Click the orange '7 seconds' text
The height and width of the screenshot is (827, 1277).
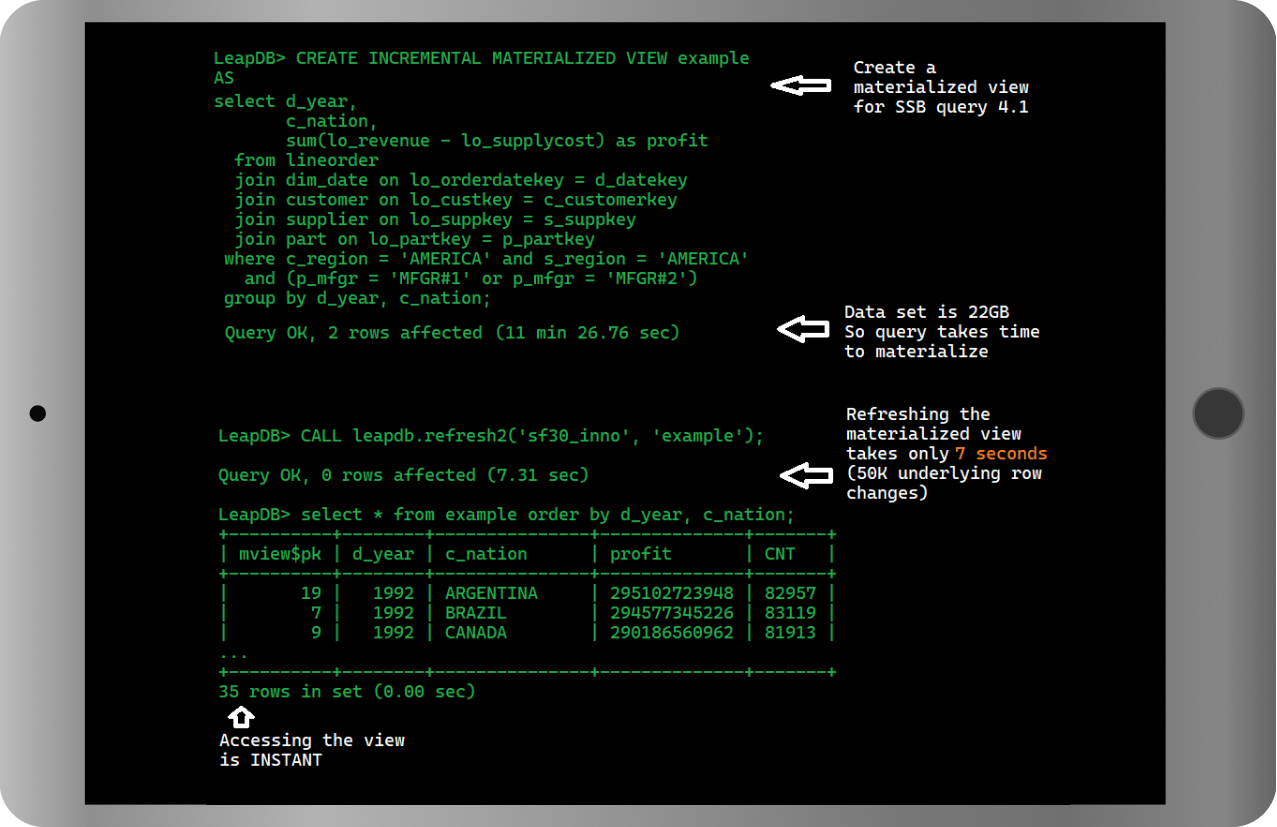pyautogui.click(x=1001, y=454)
